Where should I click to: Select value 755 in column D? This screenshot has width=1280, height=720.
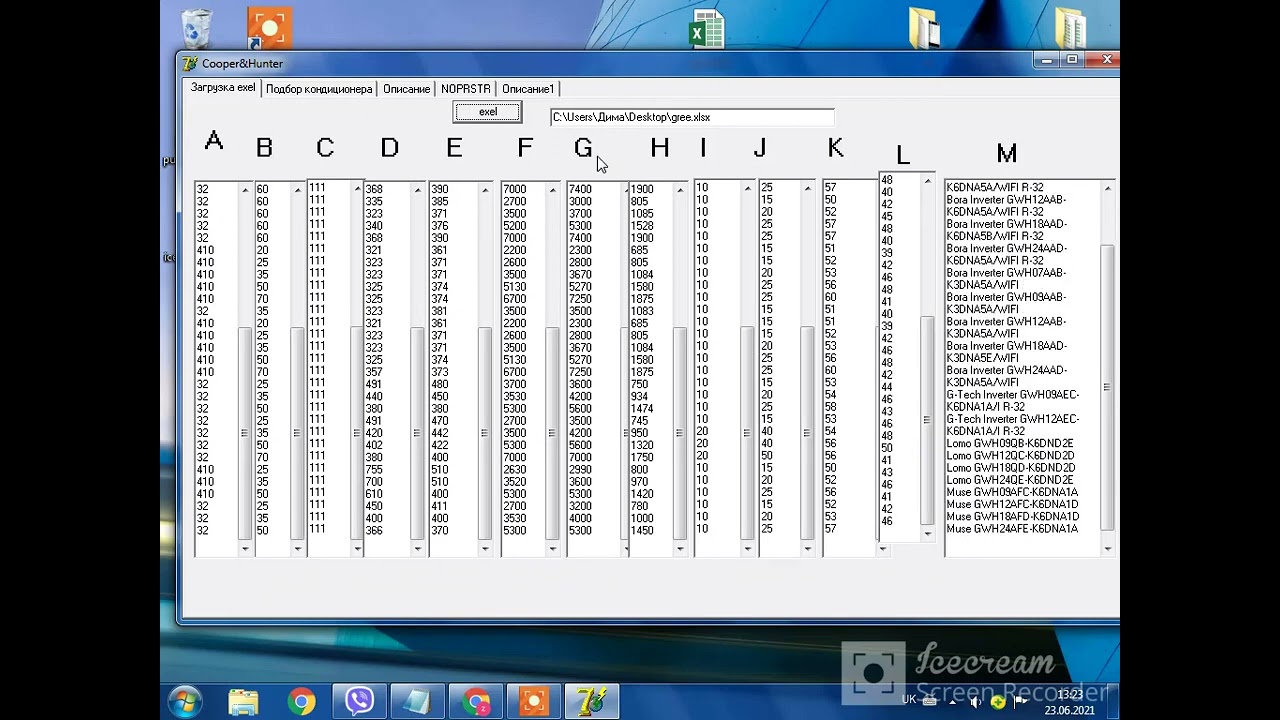click(x=374, y=469)
